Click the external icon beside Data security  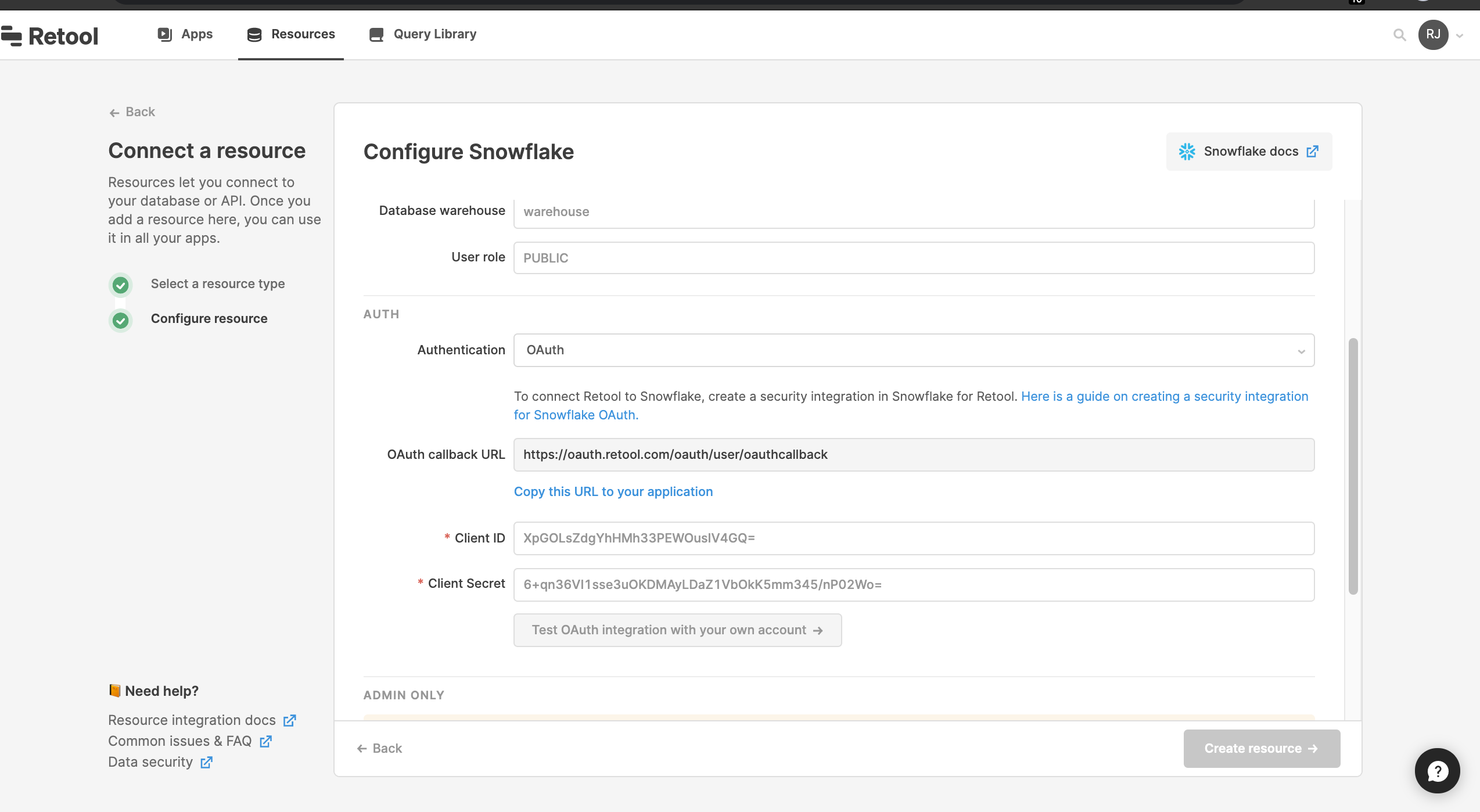(x=206, y=762)
